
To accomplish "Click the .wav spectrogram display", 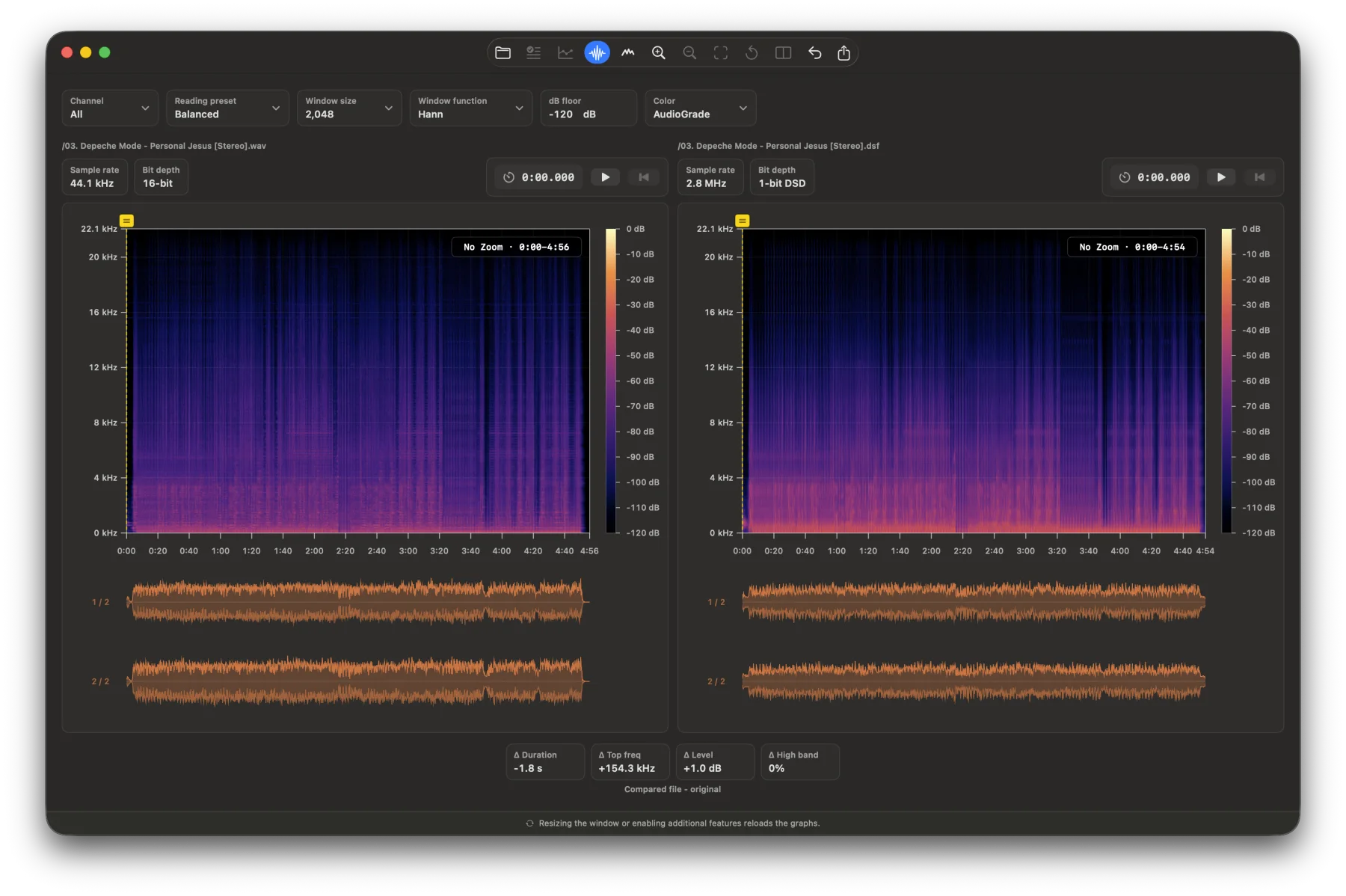I will (x=357, y=381).
